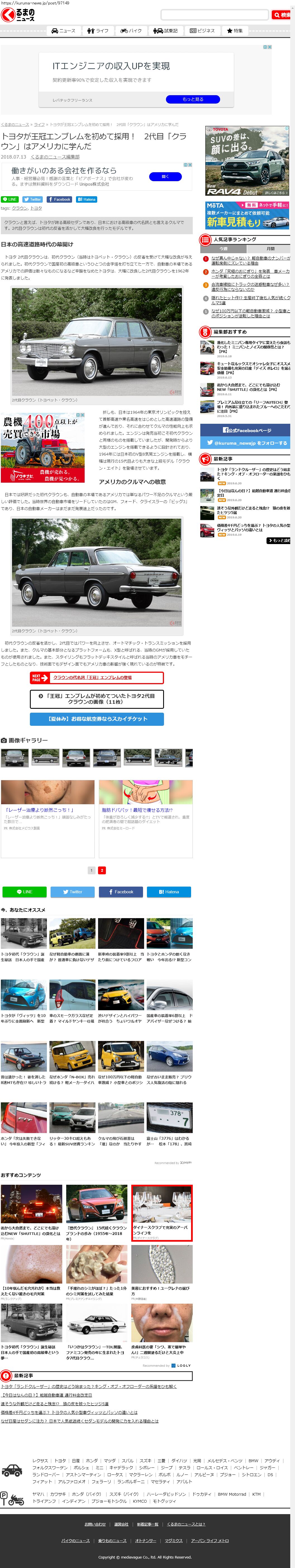Open the ニュース menu item
This screenshot has width=295, height=1568.
[x=63, y=30]
